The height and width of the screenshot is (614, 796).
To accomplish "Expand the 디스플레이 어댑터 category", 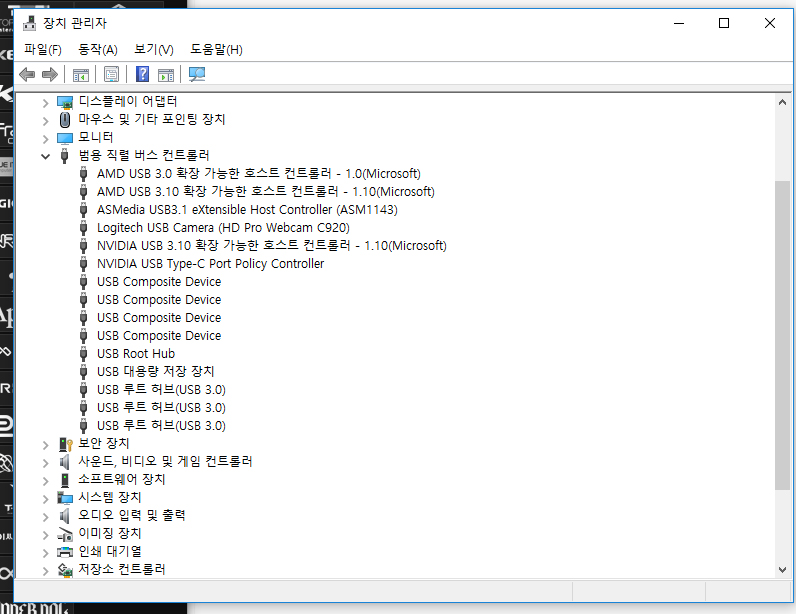I will (45, 103).
